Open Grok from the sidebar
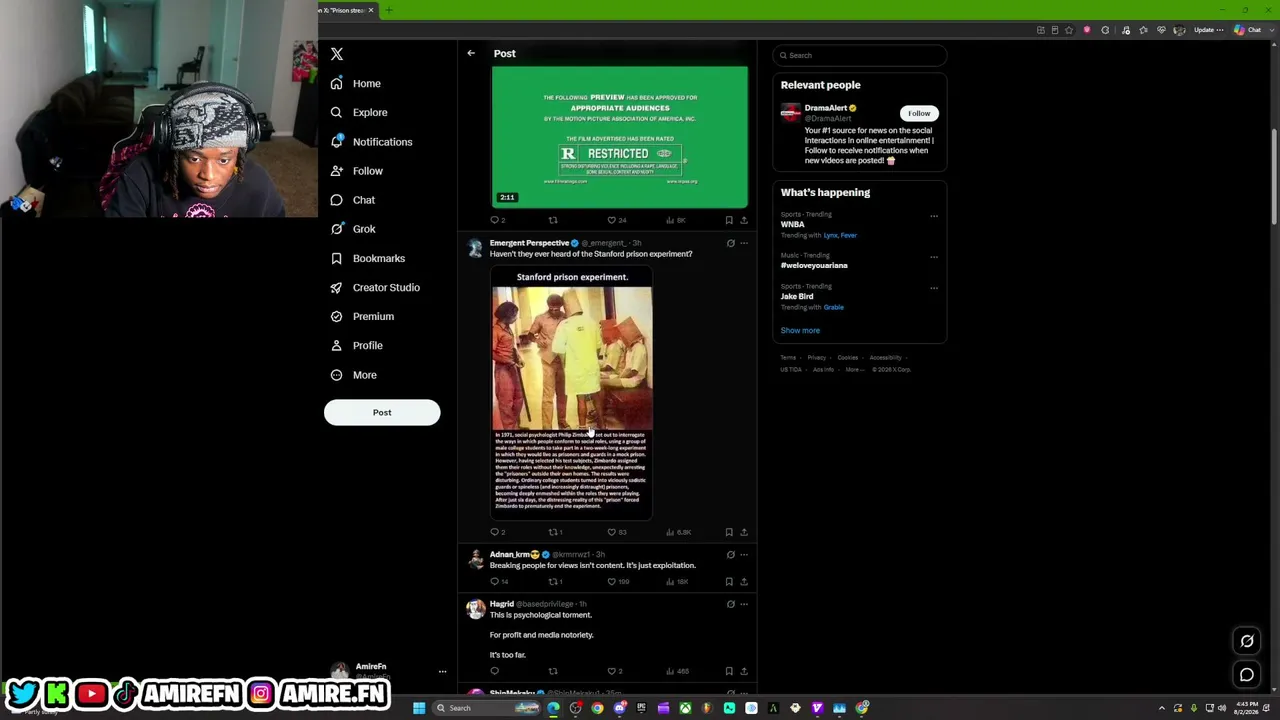1280x720 pixels. point(353,229)
